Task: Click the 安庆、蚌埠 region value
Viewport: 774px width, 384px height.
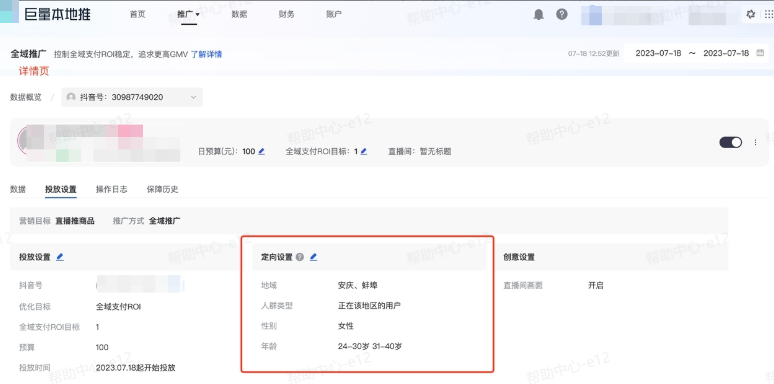Action: 358,285
